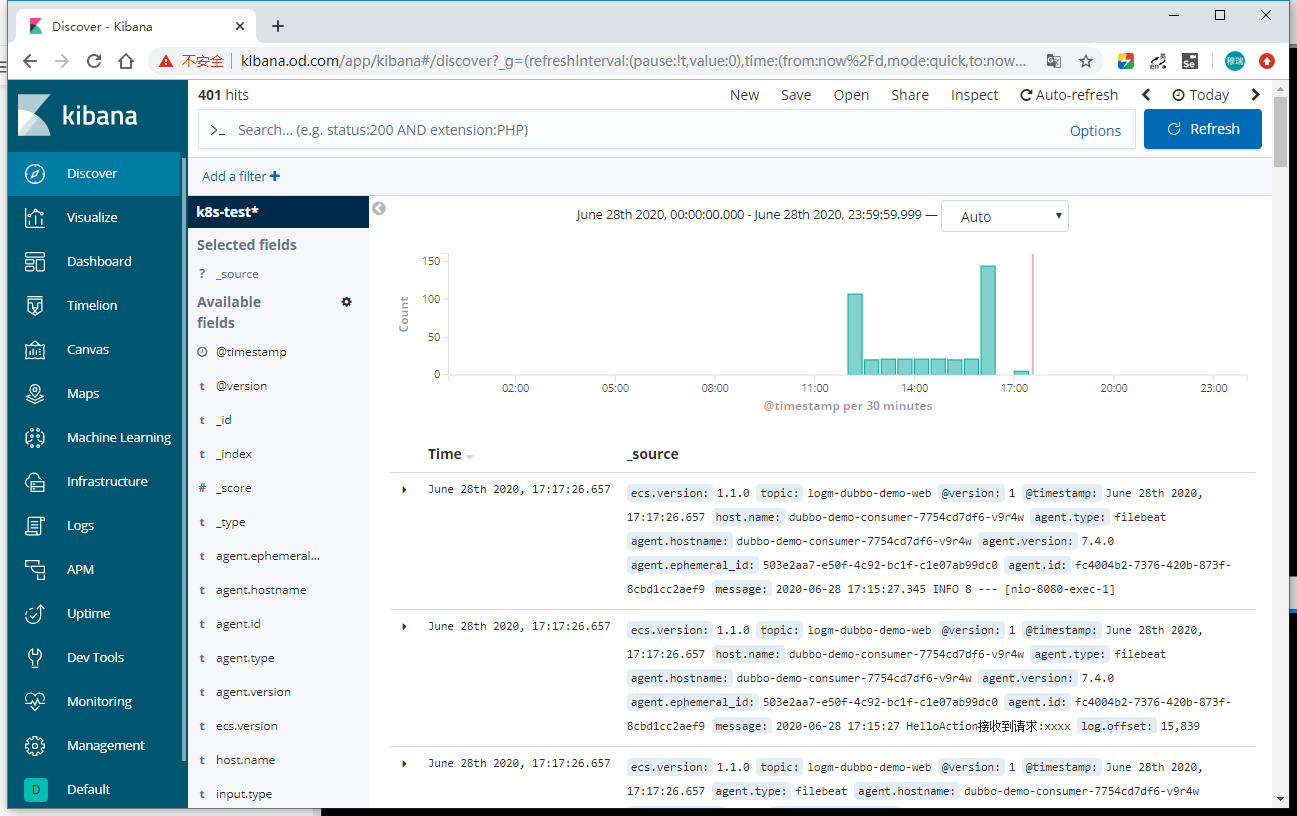Click Add a filter

coord(241,176)
